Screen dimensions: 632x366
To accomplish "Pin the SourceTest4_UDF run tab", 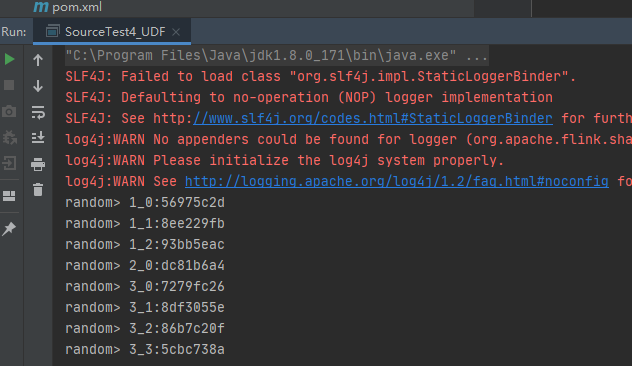I will tap(9, 229).
